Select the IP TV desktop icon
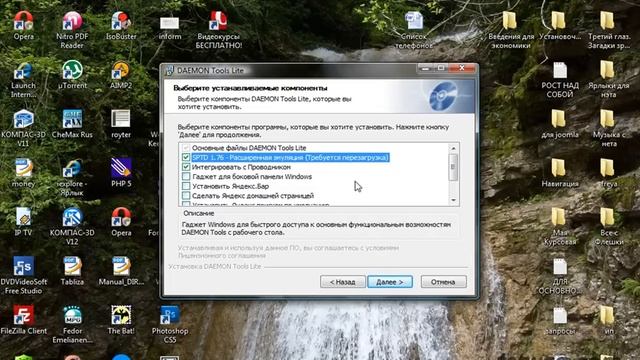Screen dimensions: 640x360 (23, 222)
